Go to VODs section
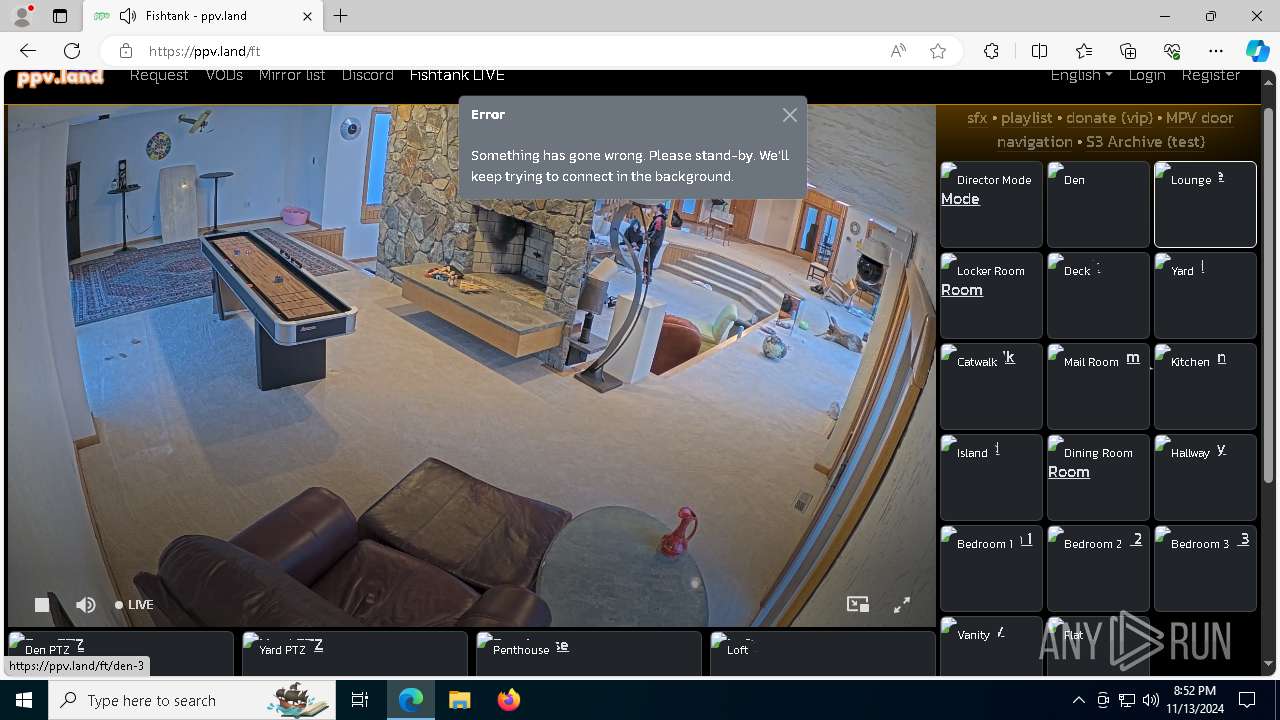The image size is (1280, 720). (224, 75)
